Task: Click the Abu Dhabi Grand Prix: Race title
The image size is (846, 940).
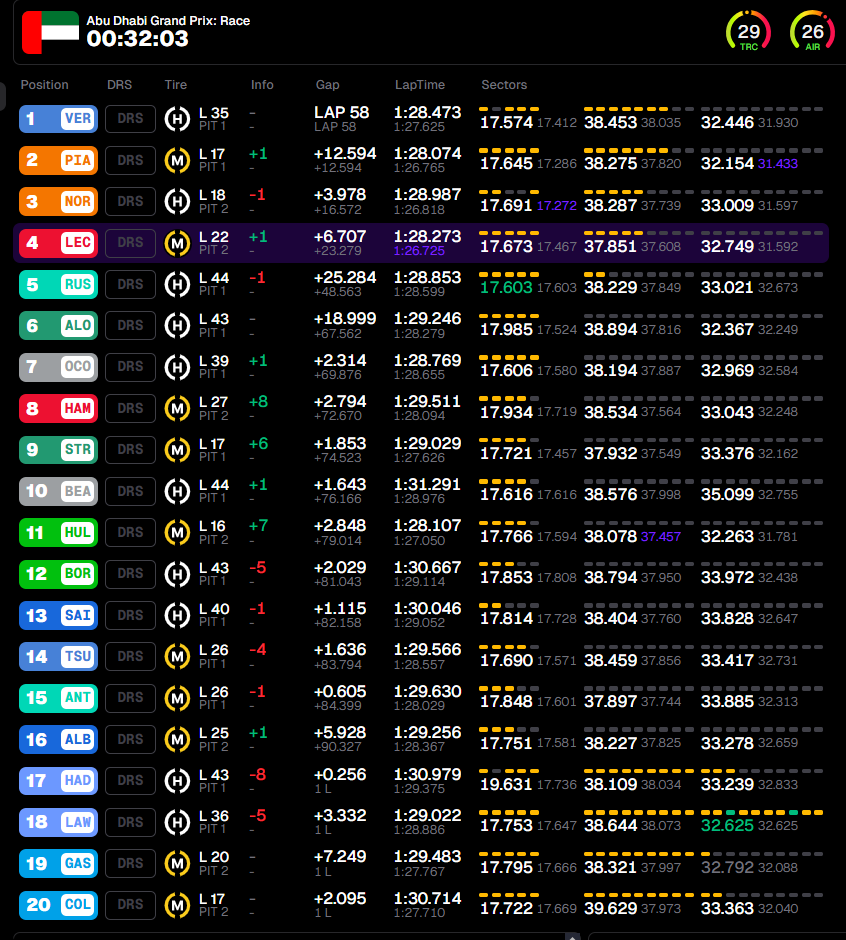Action: [168, 20]
